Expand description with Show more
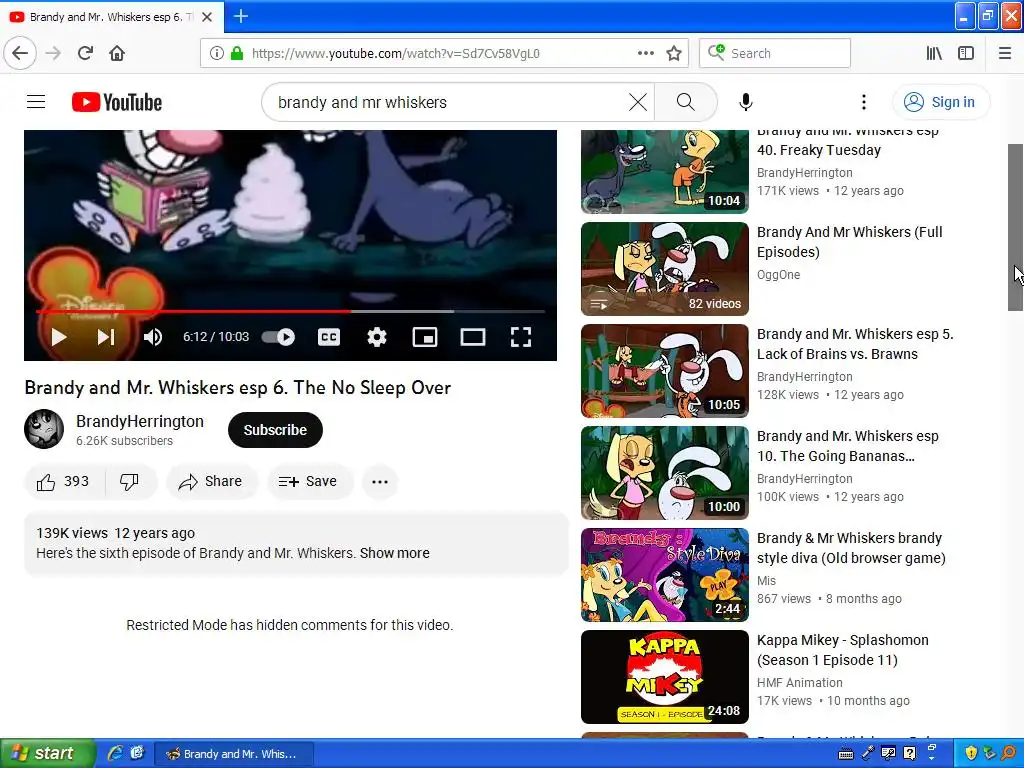Viewport: 1024px width, 768px height. [x=394, y=553]
